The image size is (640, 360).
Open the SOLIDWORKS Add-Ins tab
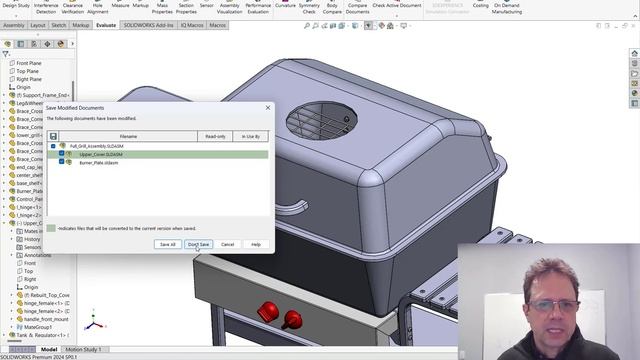click(x=149, y=25)
